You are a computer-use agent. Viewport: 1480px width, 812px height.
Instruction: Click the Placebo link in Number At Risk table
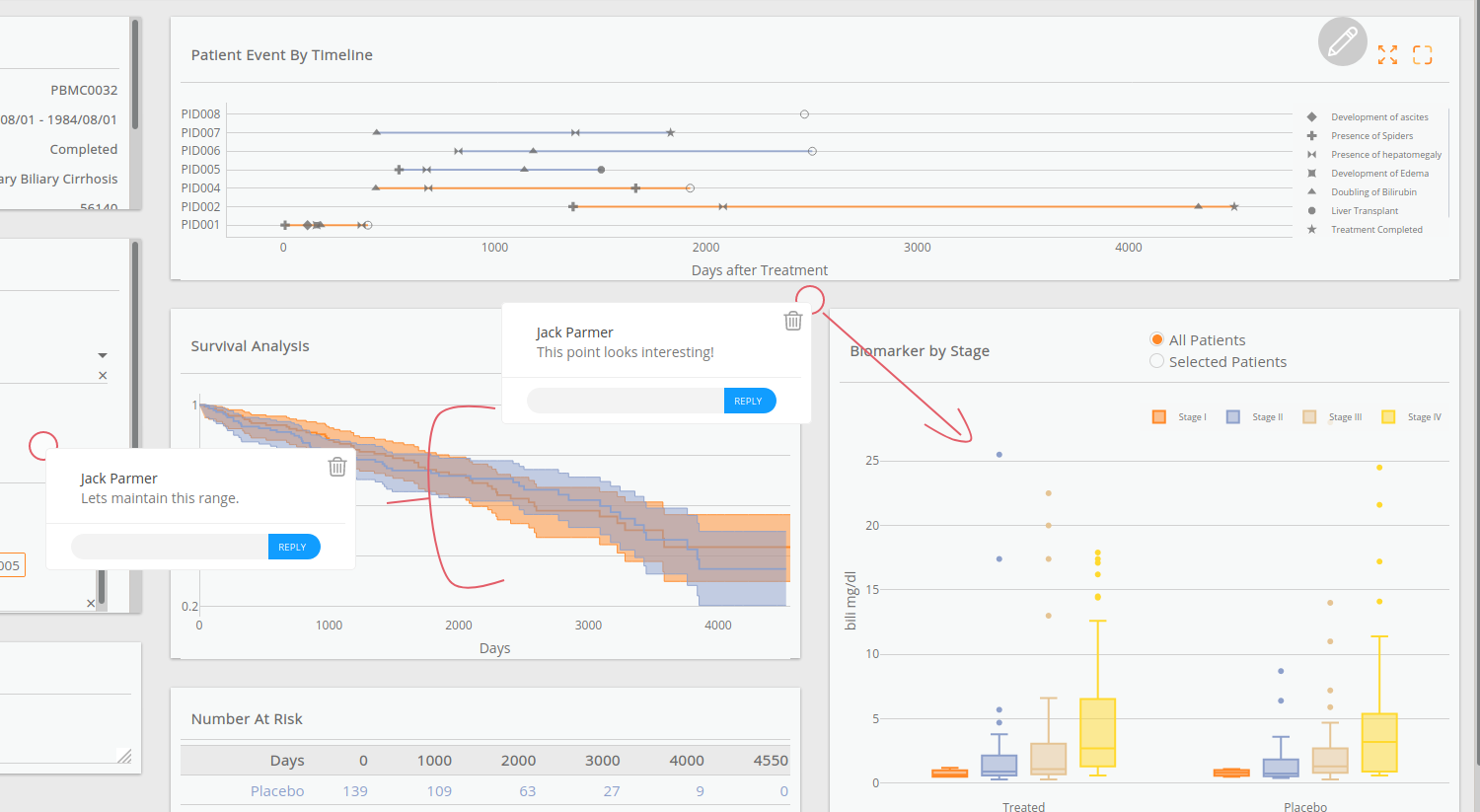(x=277, y=790)
